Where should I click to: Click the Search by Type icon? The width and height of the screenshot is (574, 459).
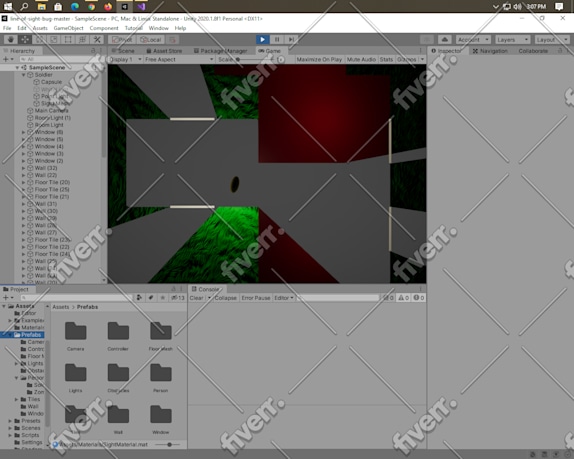139,298
